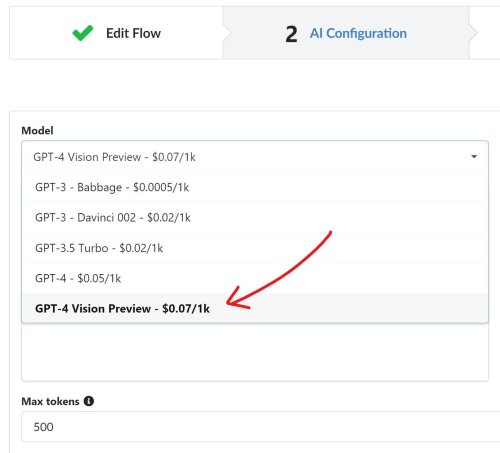Select the GPT-4 - $0.05/1k option

255,278
